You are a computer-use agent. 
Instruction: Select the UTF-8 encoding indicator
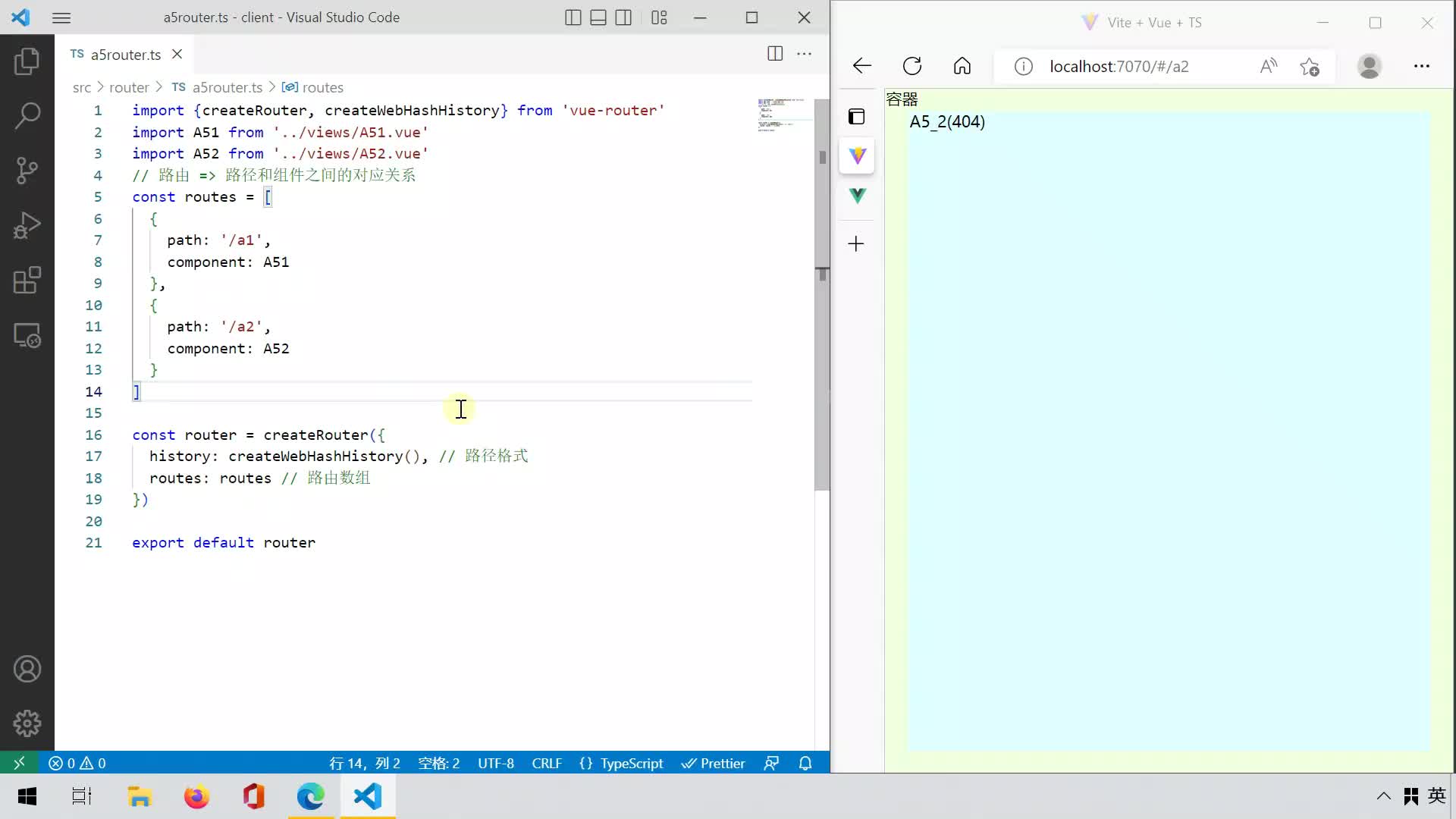[x=497, y=763]
